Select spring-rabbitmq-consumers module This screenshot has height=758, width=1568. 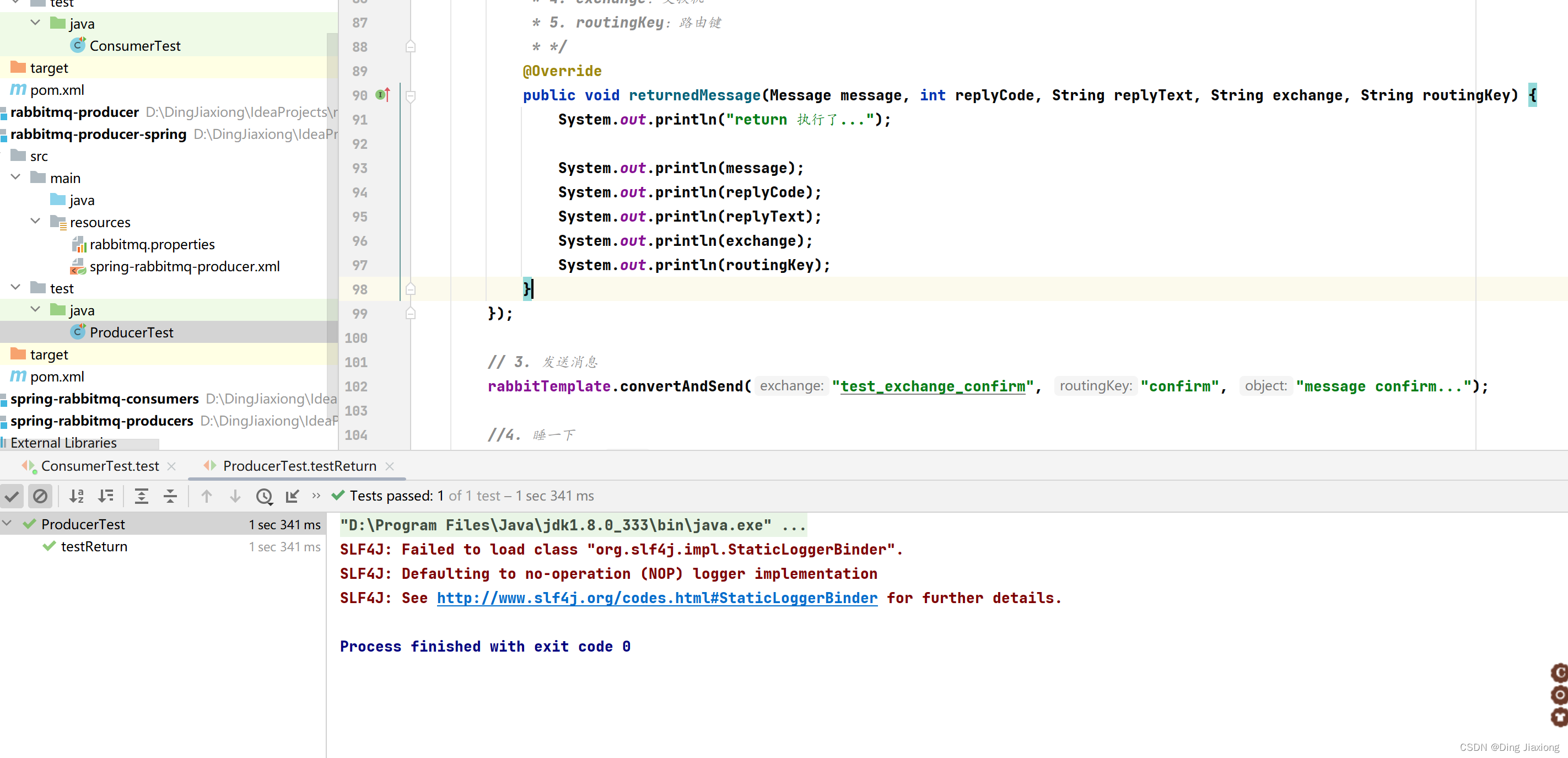104,399
